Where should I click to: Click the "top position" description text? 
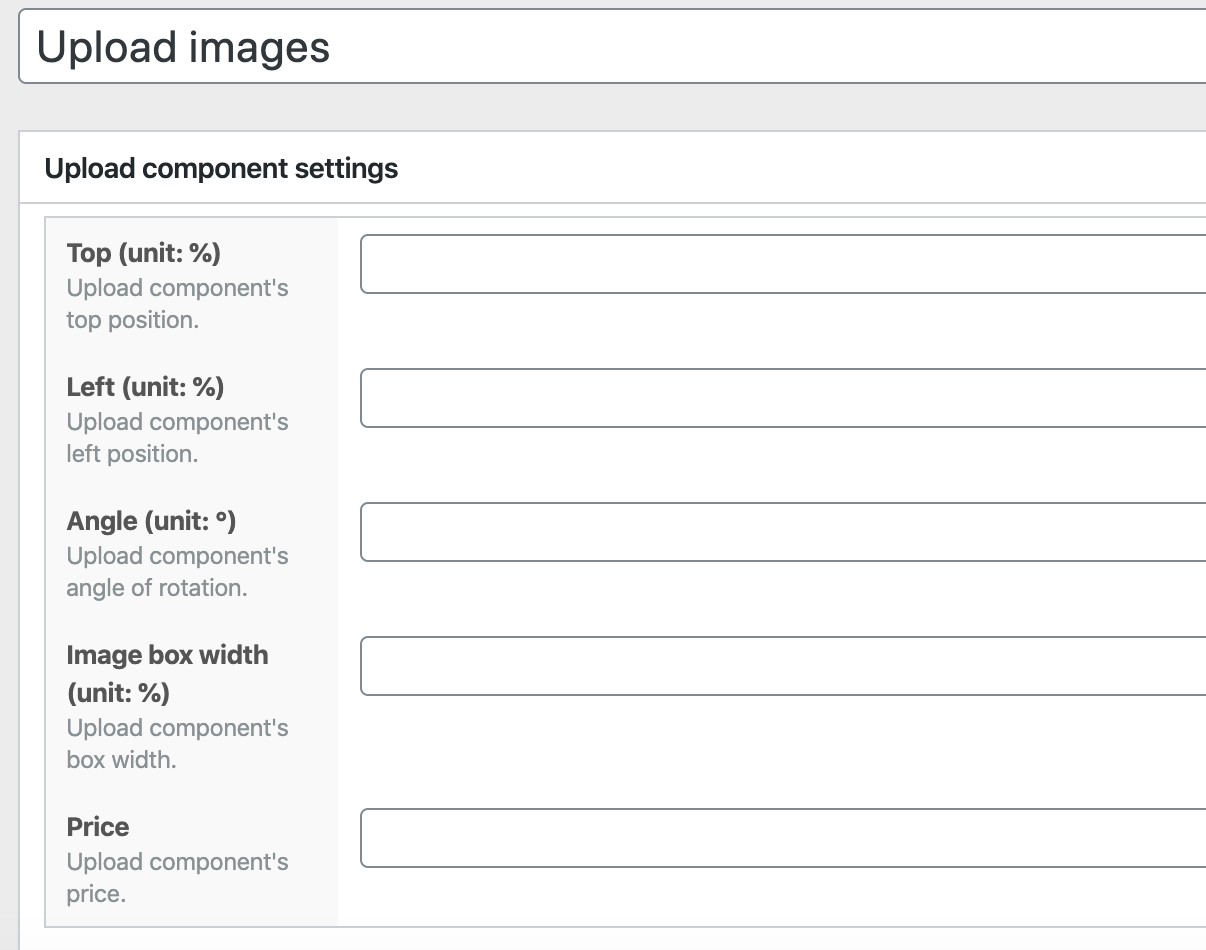click(132, 320)
